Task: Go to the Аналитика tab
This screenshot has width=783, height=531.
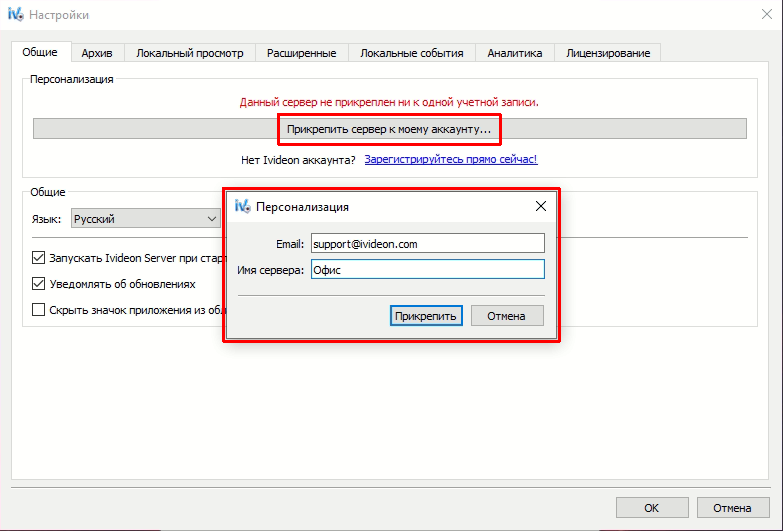Action: 515,53
